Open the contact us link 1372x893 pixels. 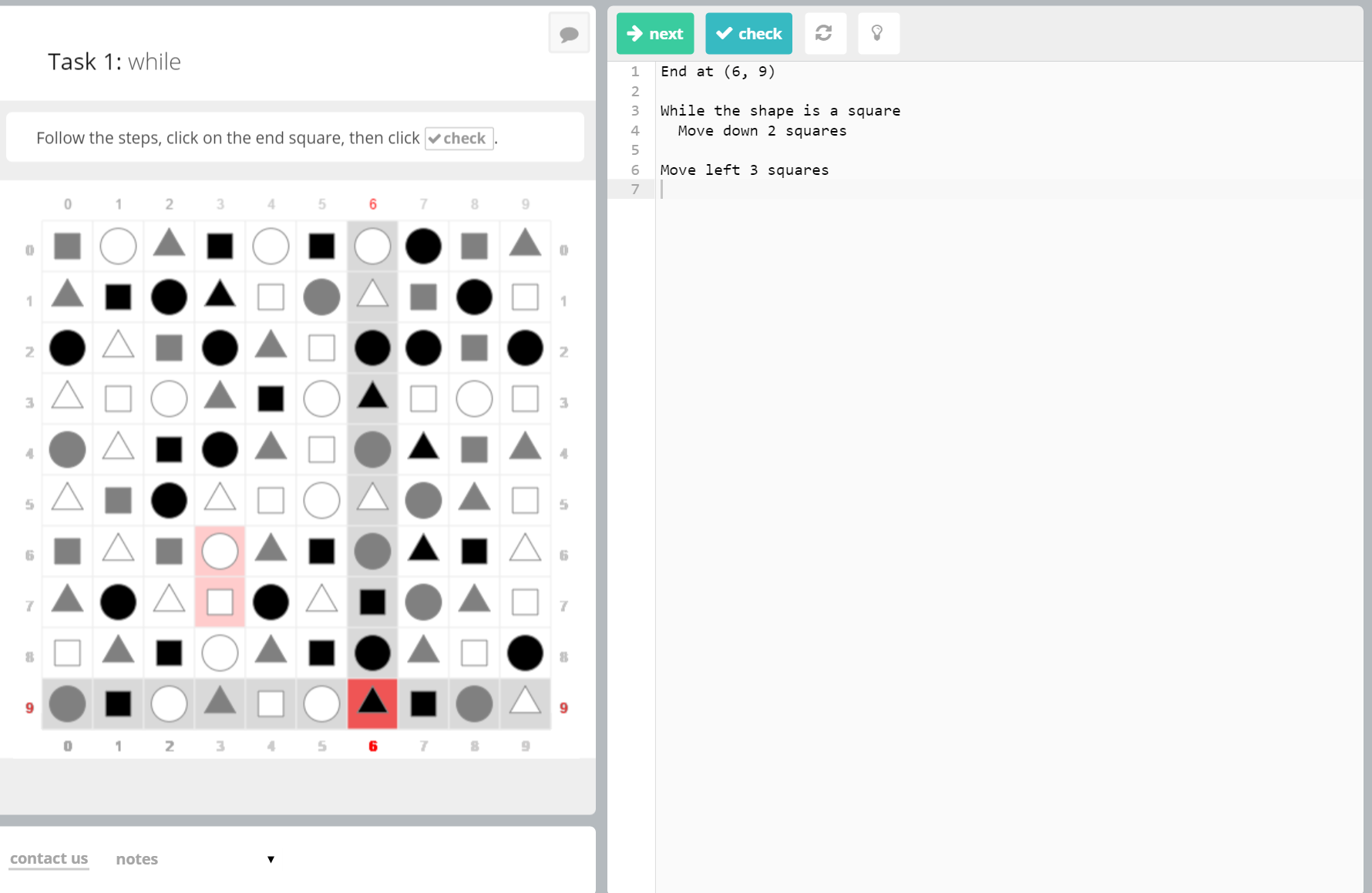[x=49, y=858]
